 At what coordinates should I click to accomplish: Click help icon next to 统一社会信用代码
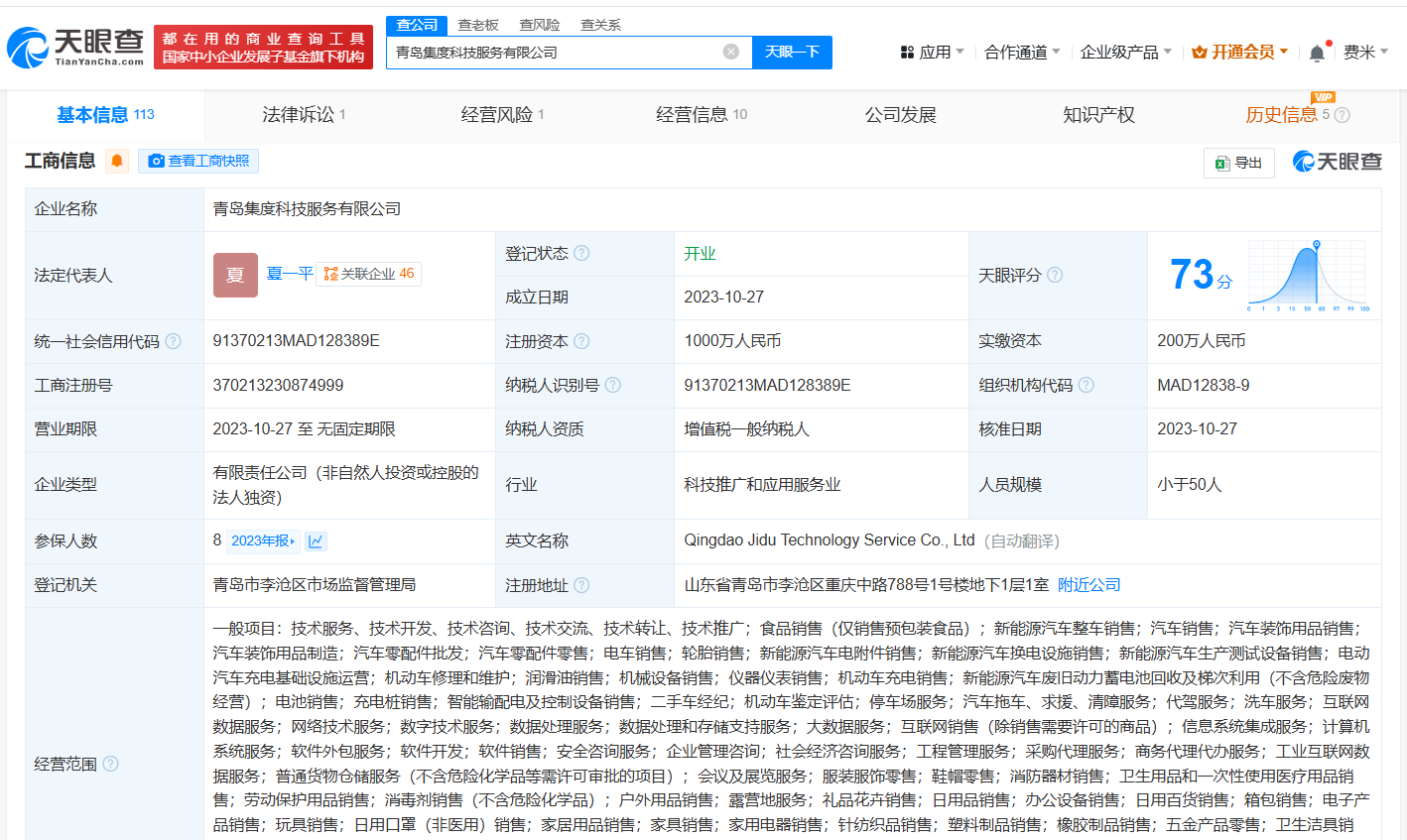pos(173,341)
